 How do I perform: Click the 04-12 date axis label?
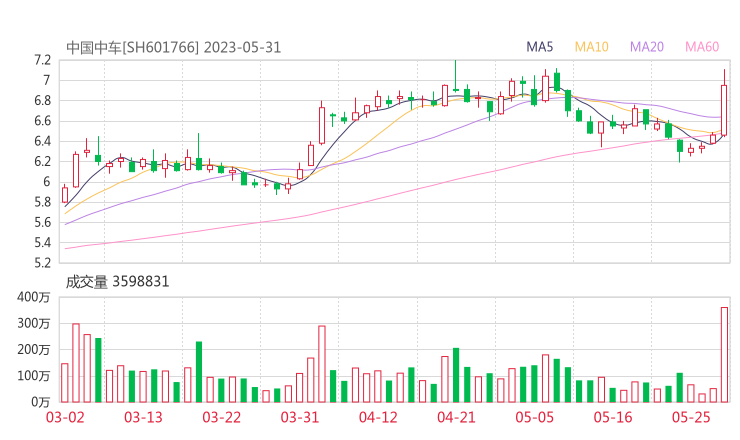(378, 417)
